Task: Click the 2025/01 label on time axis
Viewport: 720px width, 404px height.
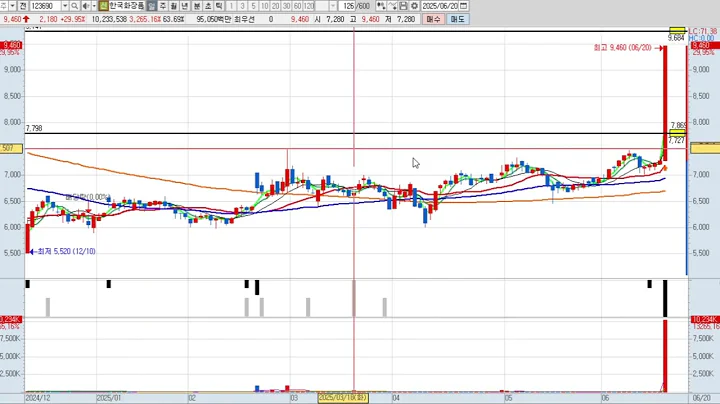Action: (109, 398)
